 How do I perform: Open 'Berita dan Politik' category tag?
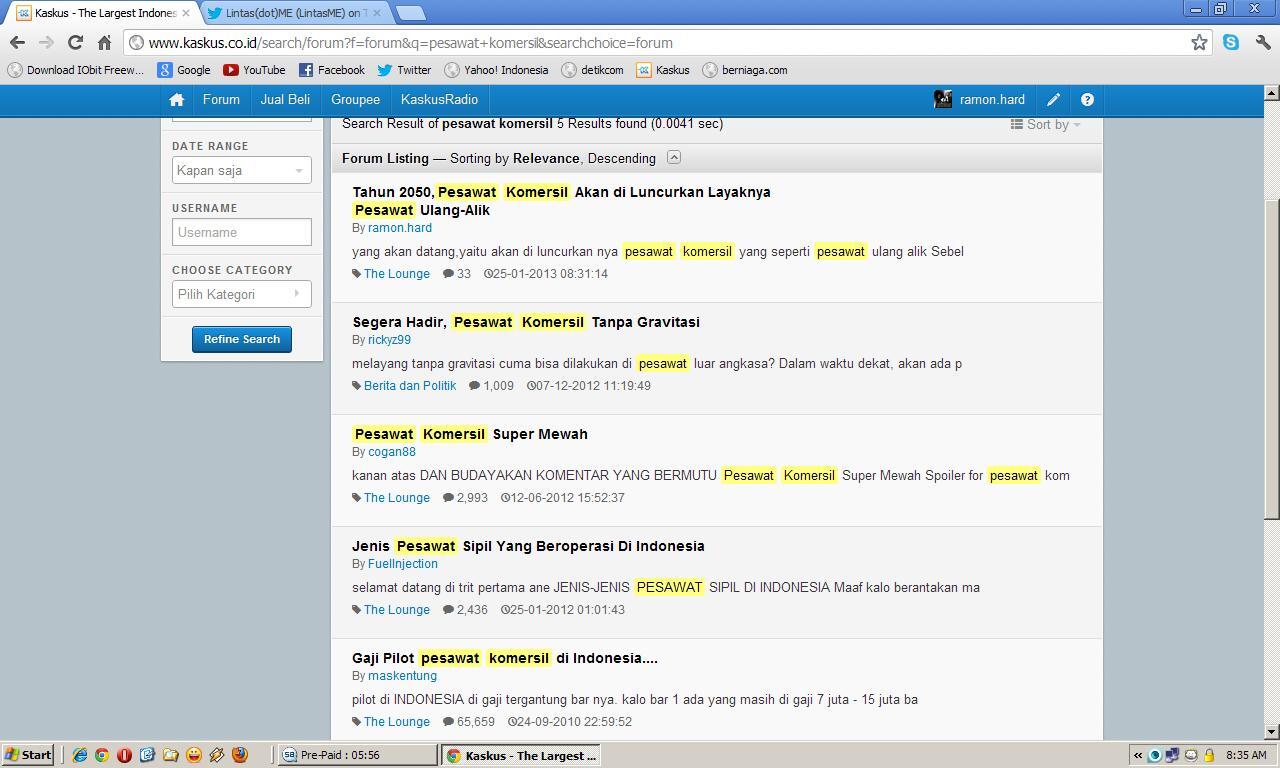(x=410, y=386)
